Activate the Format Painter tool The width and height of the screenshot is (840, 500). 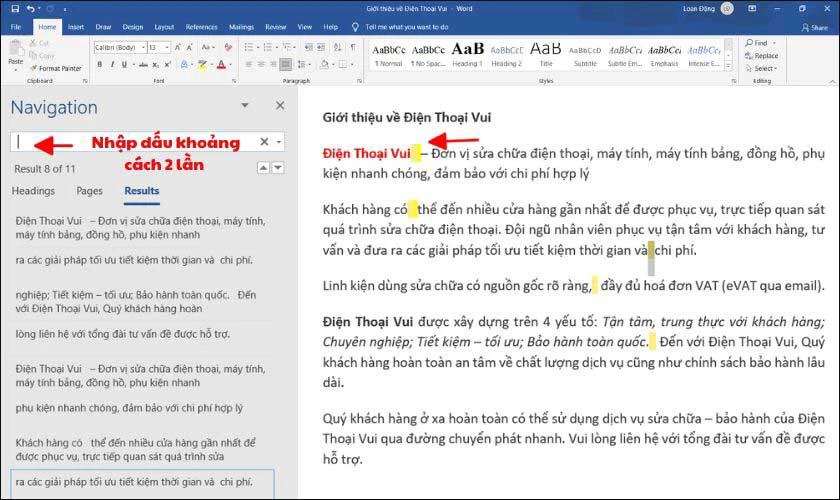tap(56, 68)
